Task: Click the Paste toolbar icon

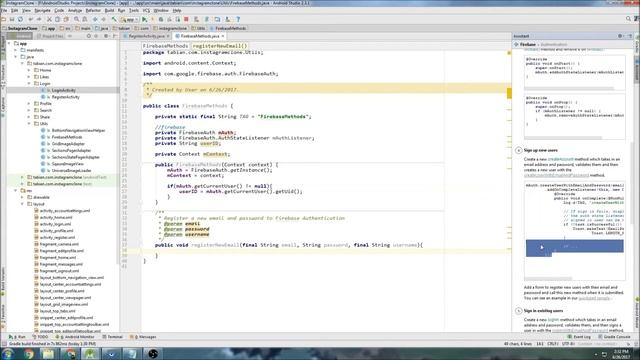Action: point(66,19)
